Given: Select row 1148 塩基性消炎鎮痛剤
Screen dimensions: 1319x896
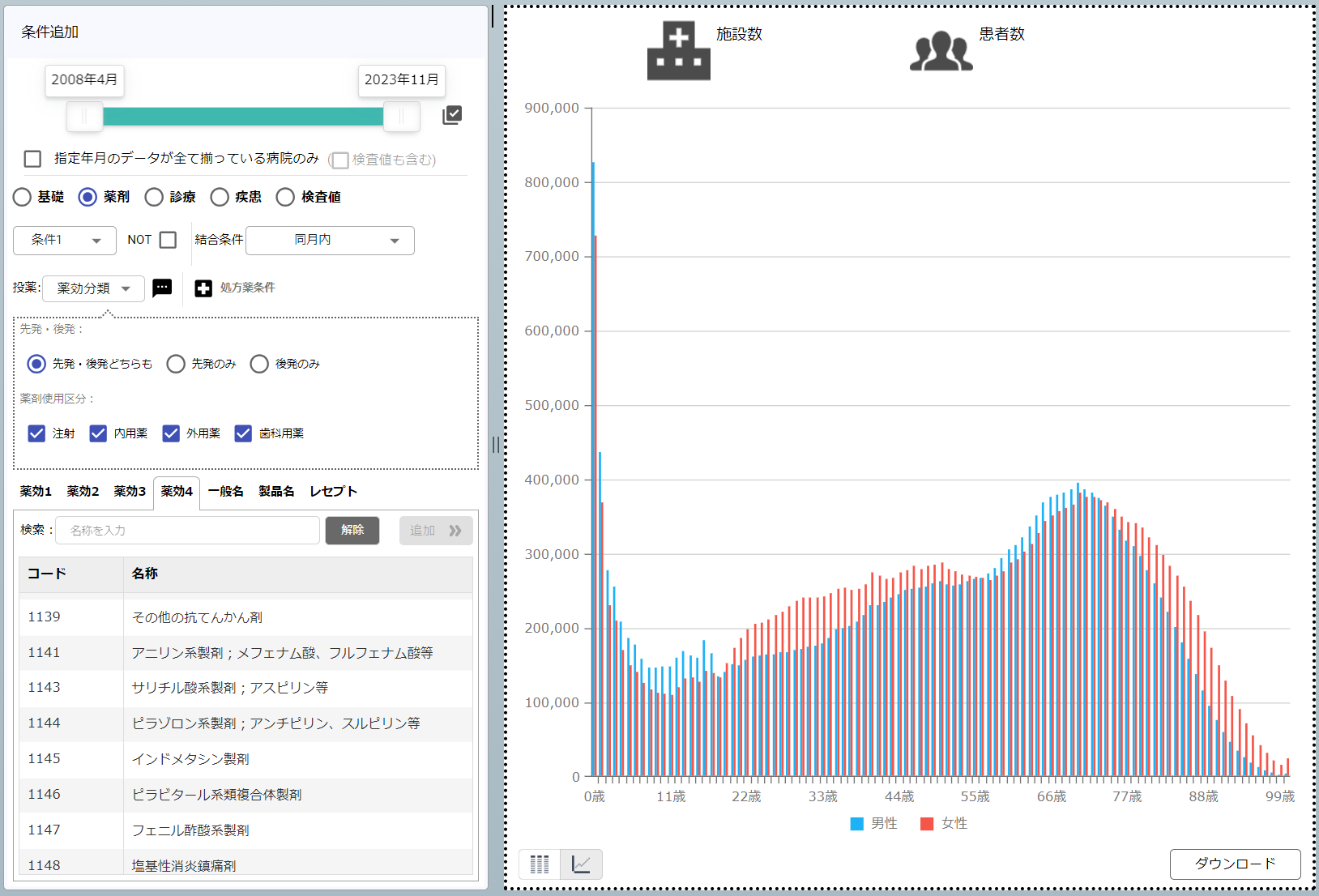Looking at the screenshot, I should click(246, 863).
